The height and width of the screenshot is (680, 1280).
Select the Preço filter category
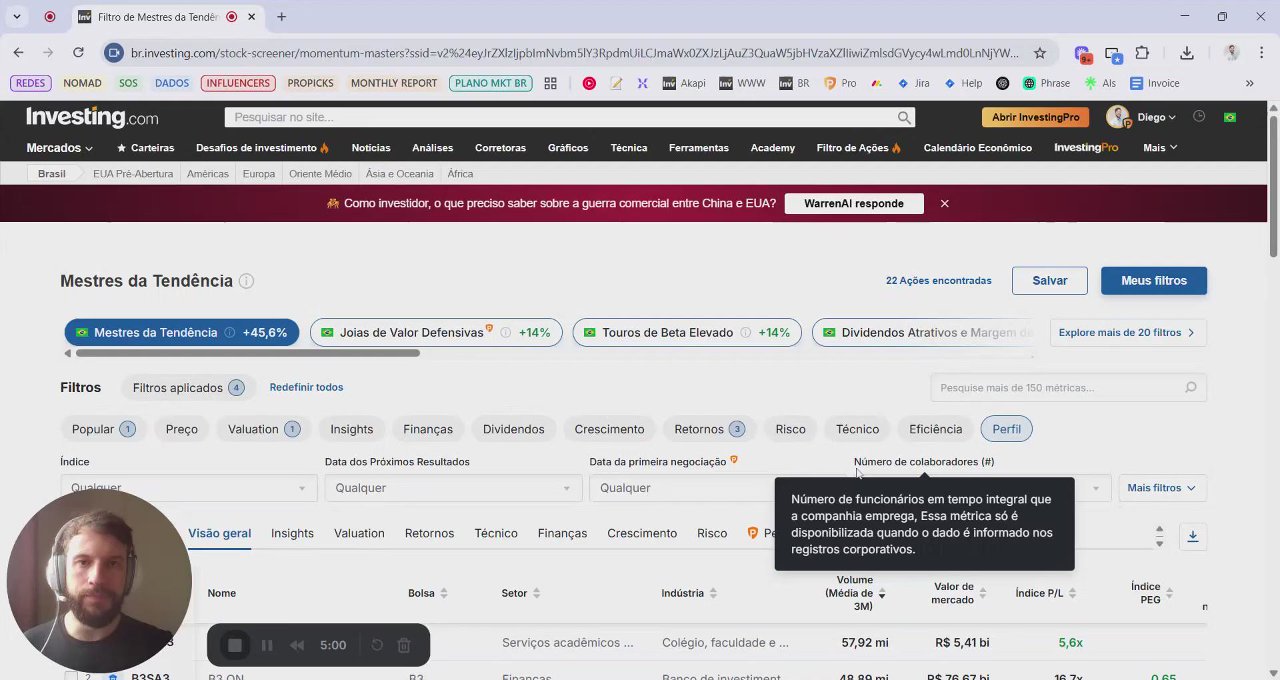tap(181, 429)
